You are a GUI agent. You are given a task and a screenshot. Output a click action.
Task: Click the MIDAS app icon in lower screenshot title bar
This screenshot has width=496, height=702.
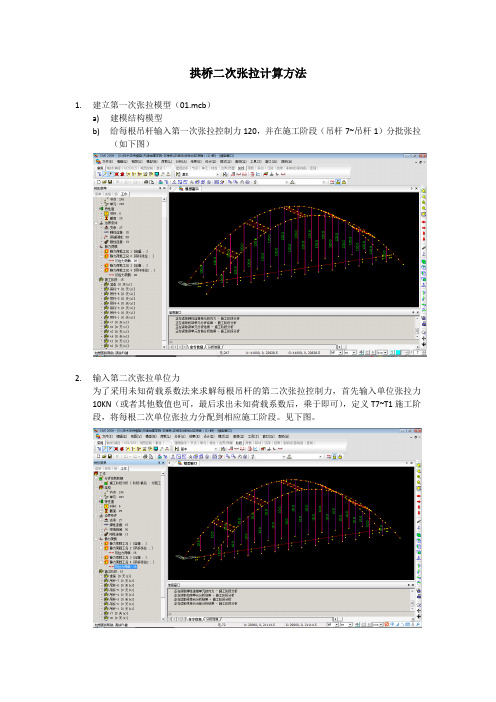coord(95,430)
